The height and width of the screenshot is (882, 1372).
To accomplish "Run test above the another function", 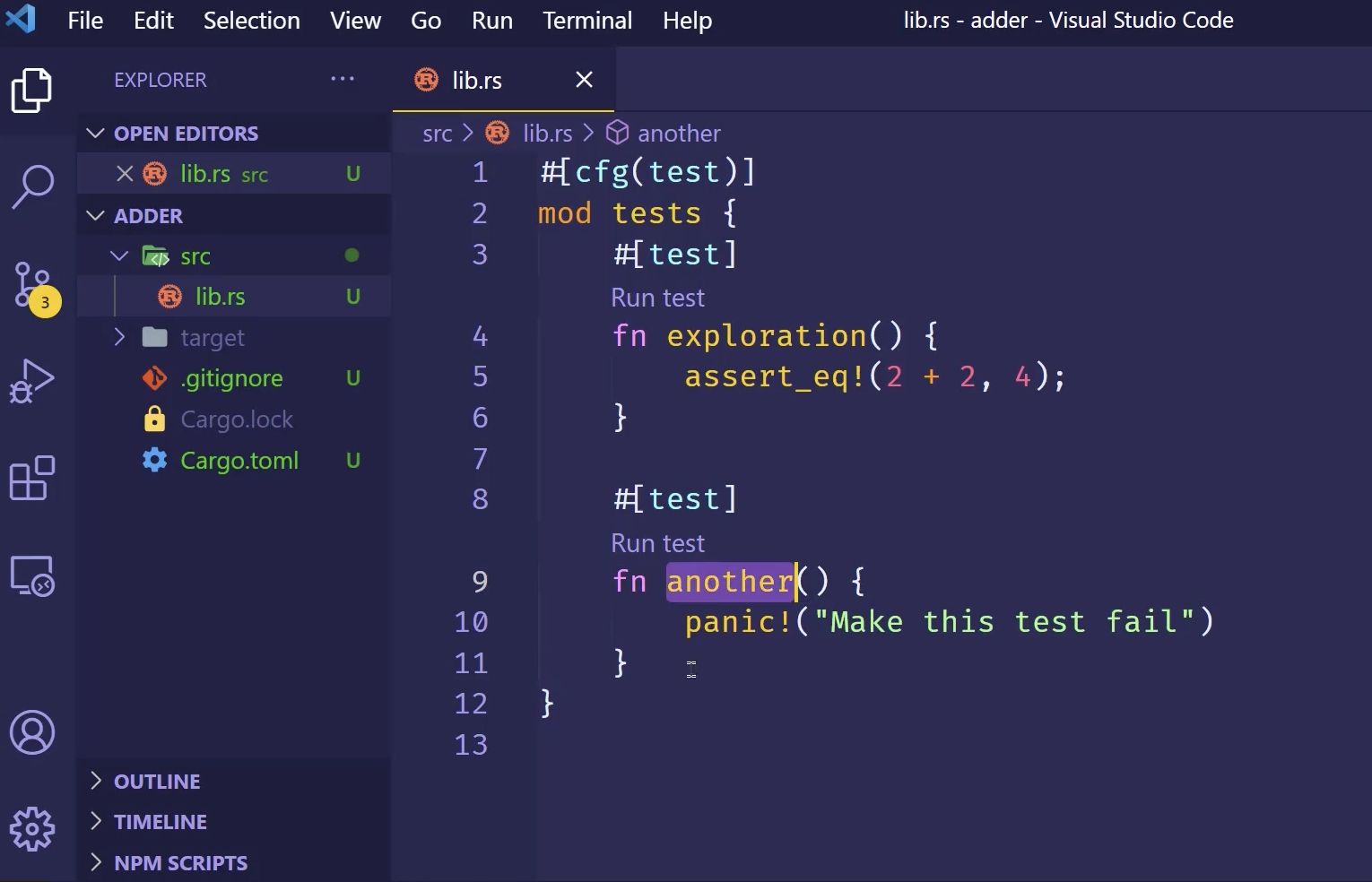I will [657, 543].
